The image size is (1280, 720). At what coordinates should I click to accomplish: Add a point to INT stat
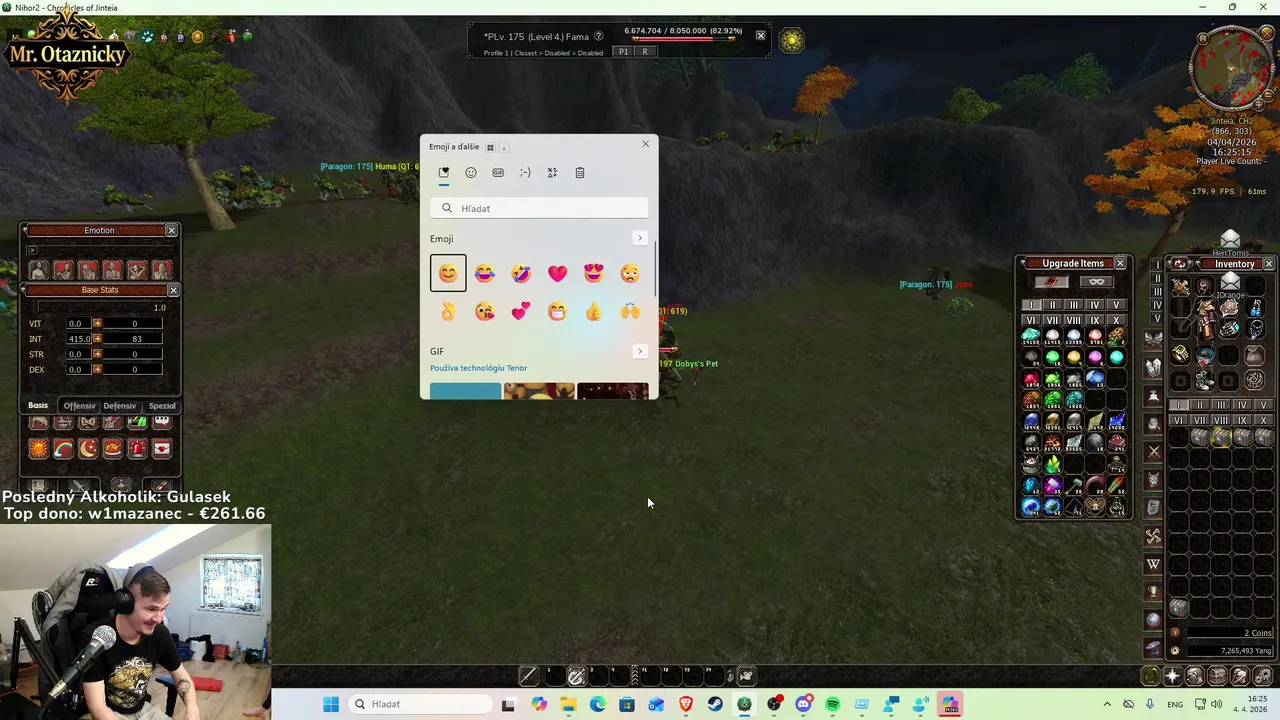97,339
